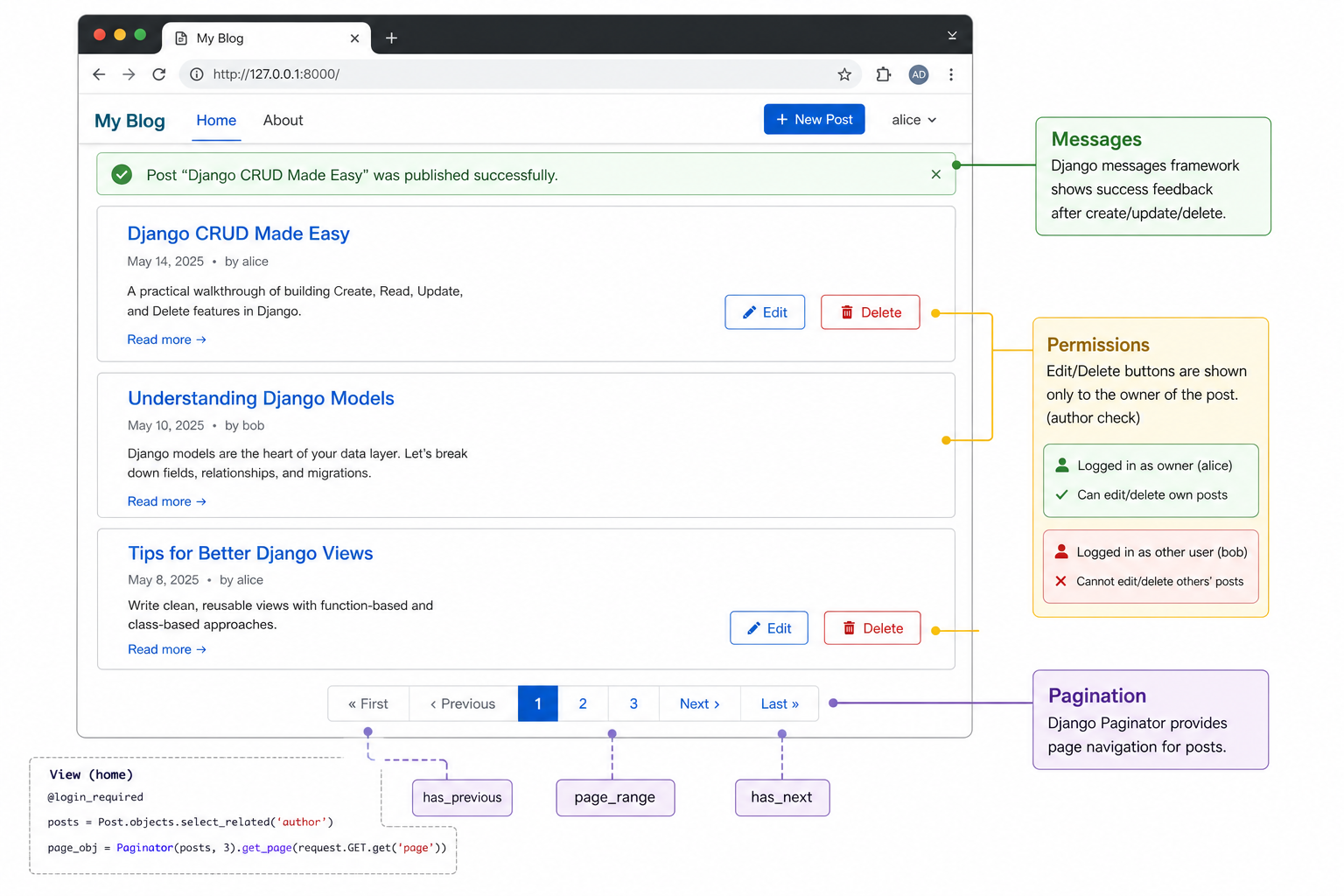Click the 'by bob' author text
Screen dimensions: 1344x896
coord(244,425)
